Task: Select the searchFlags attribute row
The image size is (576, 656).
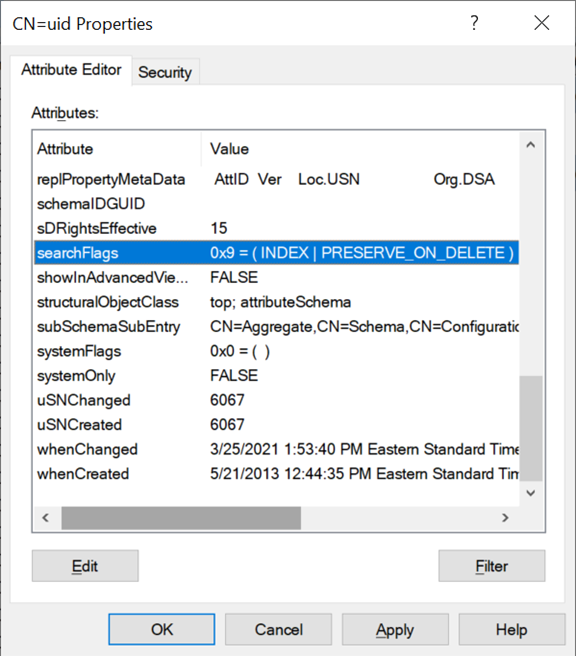Action: coord(276,253)
